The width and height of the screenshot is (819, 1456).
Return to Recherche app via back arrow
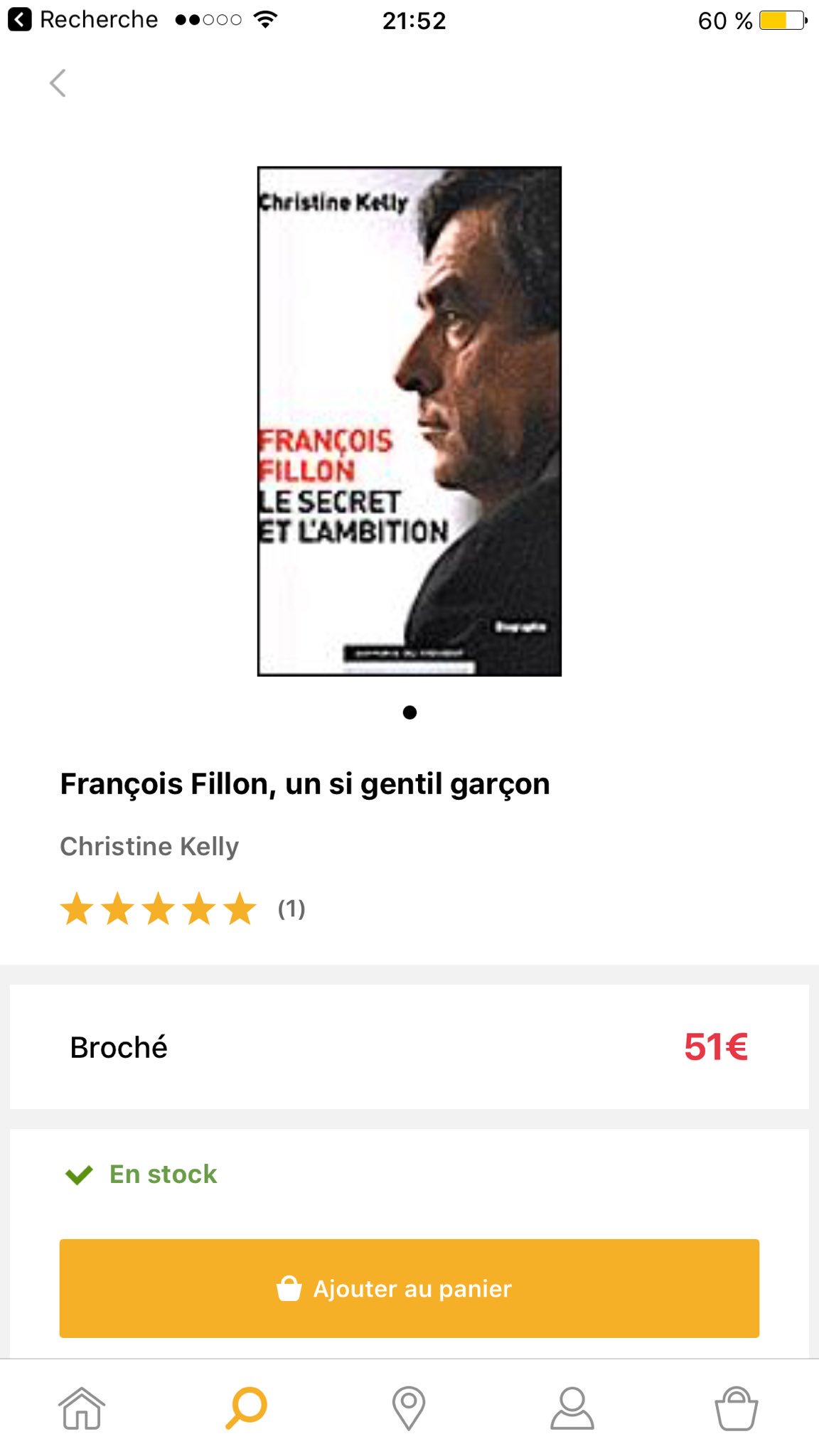[x=19, y=19]
